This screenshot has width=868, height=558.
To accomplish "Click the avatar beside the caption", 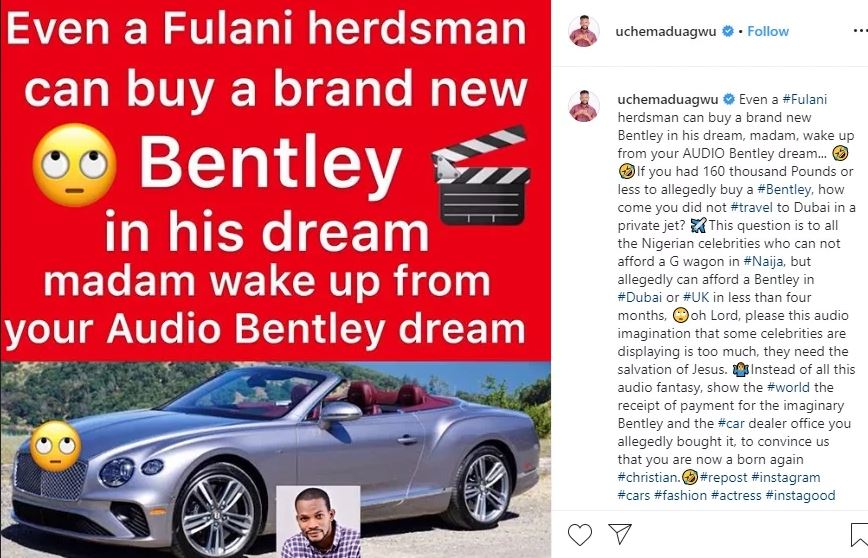I will pyautogui.click(x=584, y=105).
